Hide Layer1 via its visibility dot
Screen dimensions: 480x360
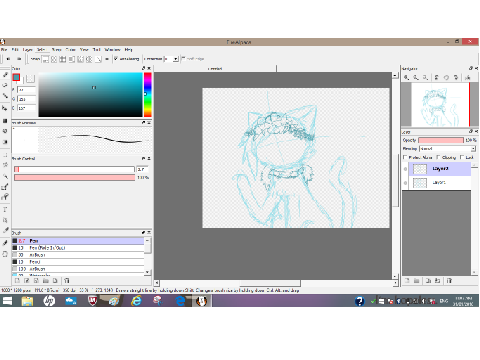point(405,183)
